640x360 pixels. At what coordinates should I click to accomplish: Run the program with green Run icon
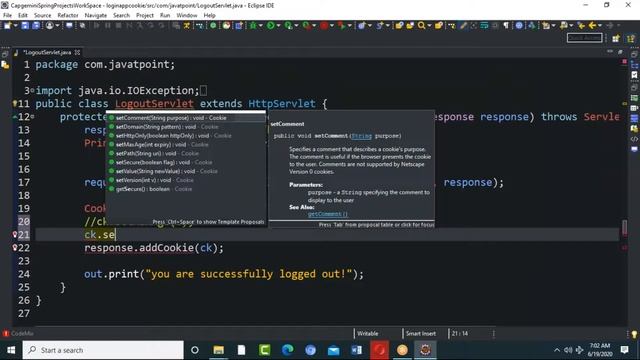click(x=270, y=25)
